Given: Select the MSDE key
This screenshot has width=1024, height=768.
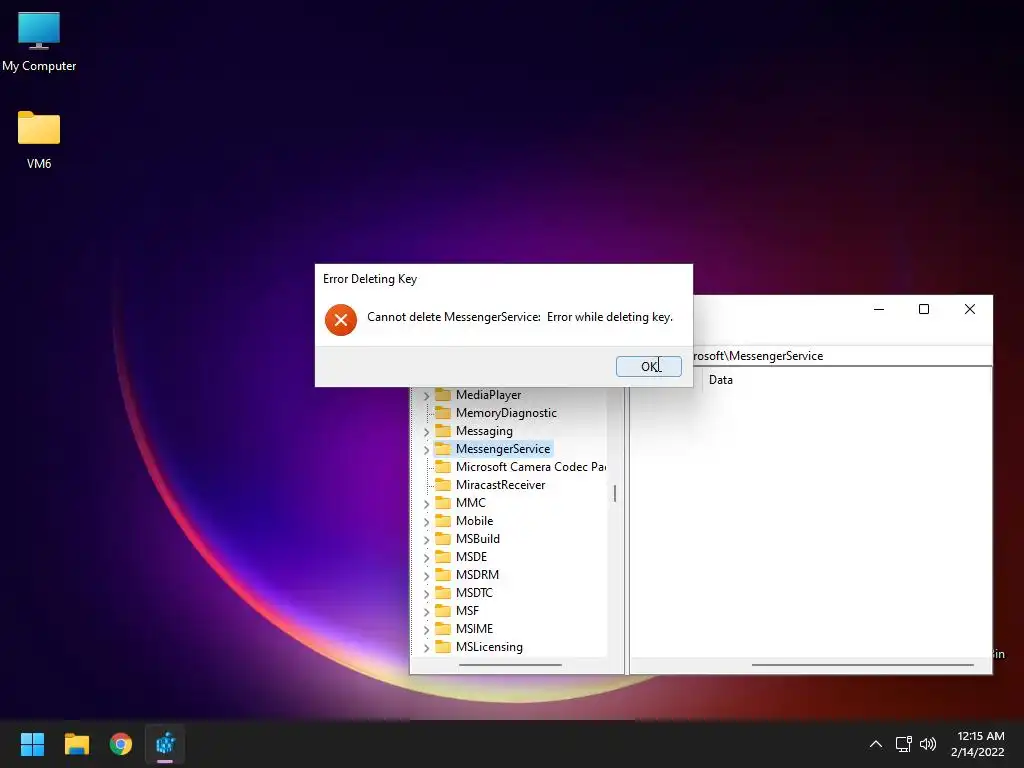Looking at the screenshot, I should coord(471,556).
